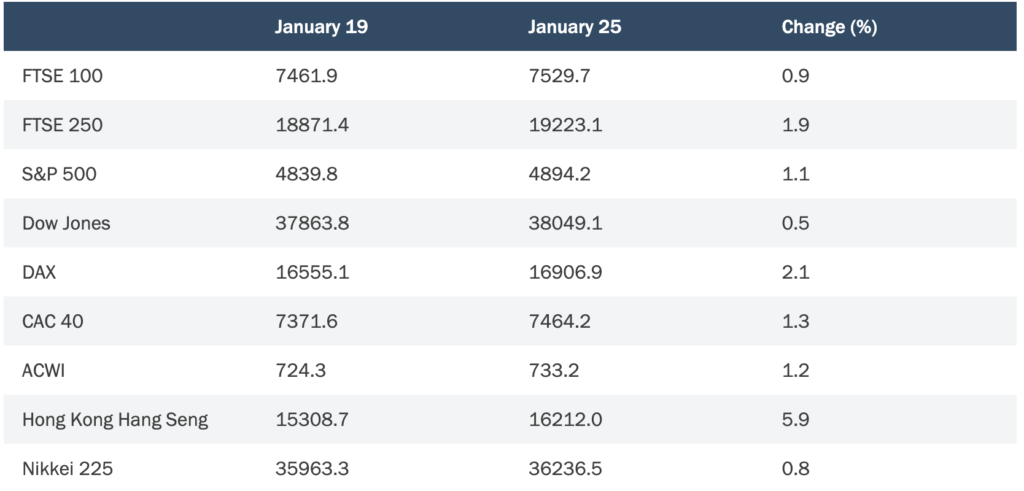Select the FTSE 100 row label
Screen dimensions: 1024x491
click(62, 76)
